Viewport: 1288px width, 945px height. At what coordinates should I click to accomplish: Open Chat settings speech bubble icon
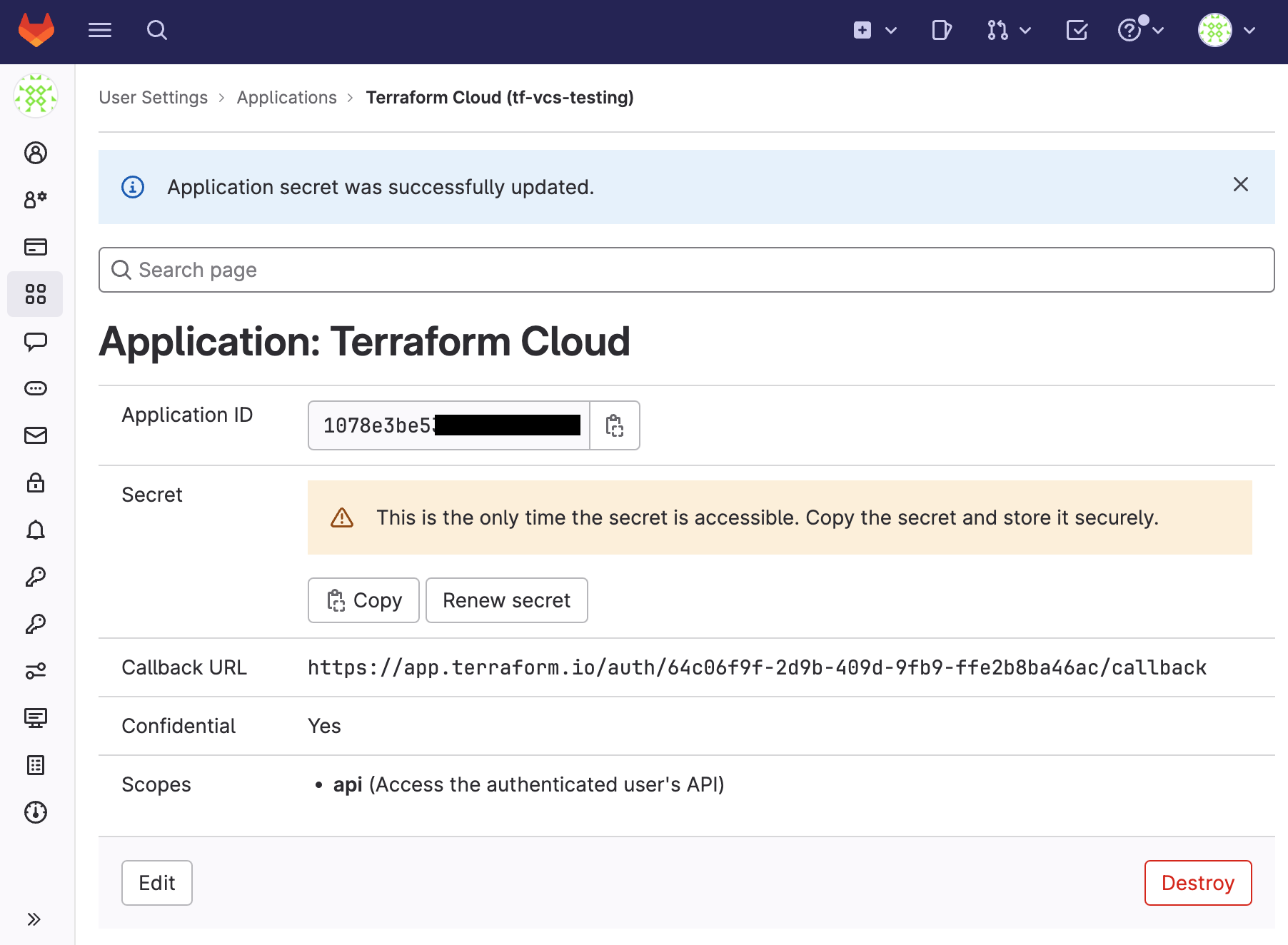pyautogui.click(x=36, y=341)
